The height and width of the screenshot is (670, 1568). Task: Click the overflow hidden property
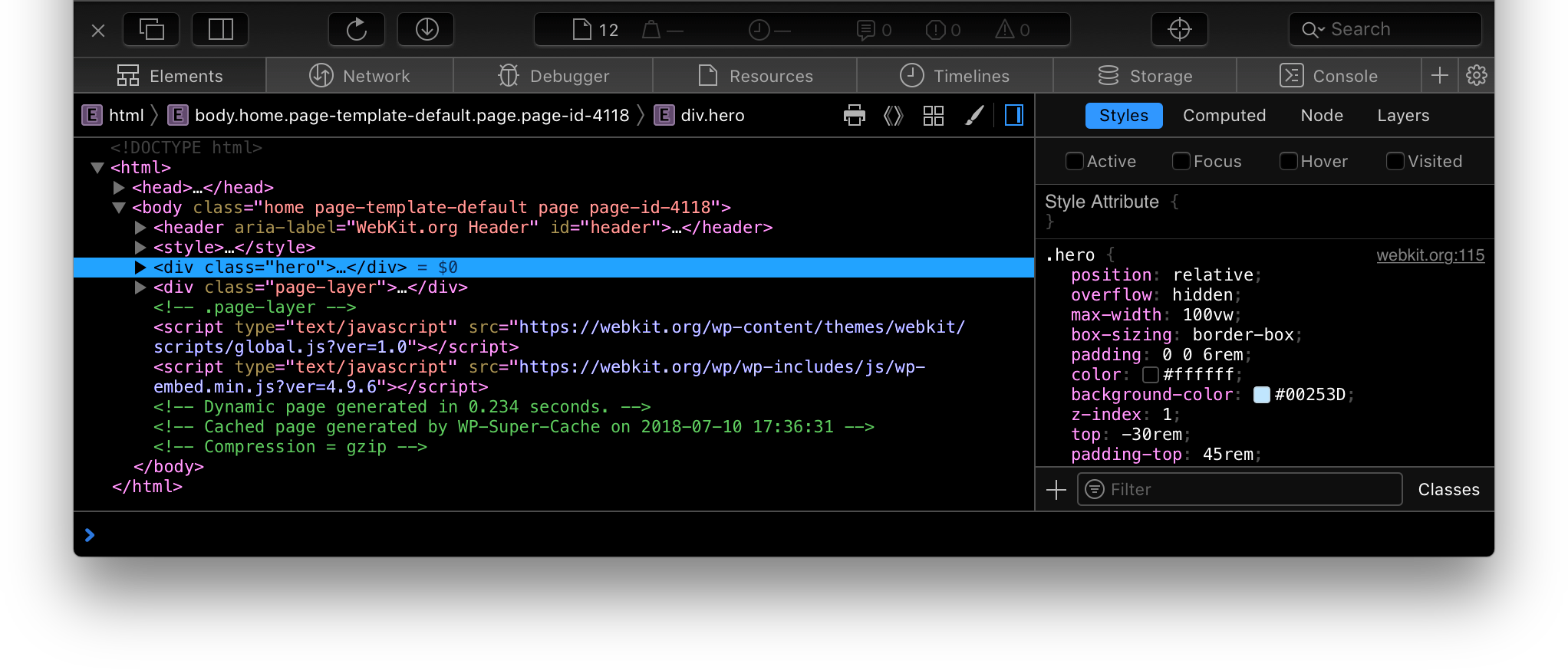(x=1156, y=295)
